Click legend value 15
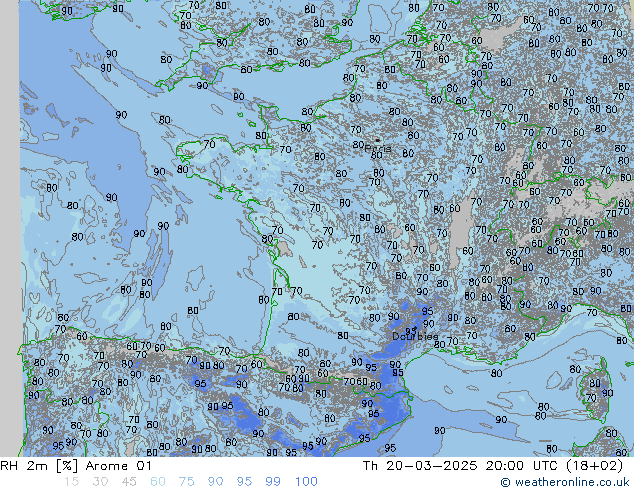Screen dimensions: 634x490 pos(71,482)
